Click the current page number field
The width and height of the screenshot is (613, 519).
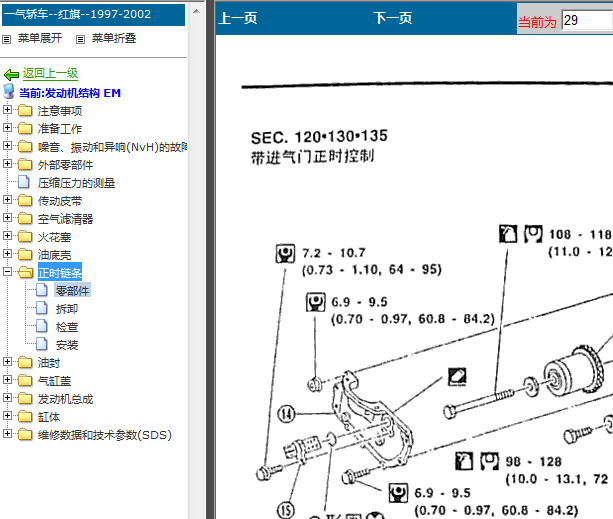click(x=587, y=20)
